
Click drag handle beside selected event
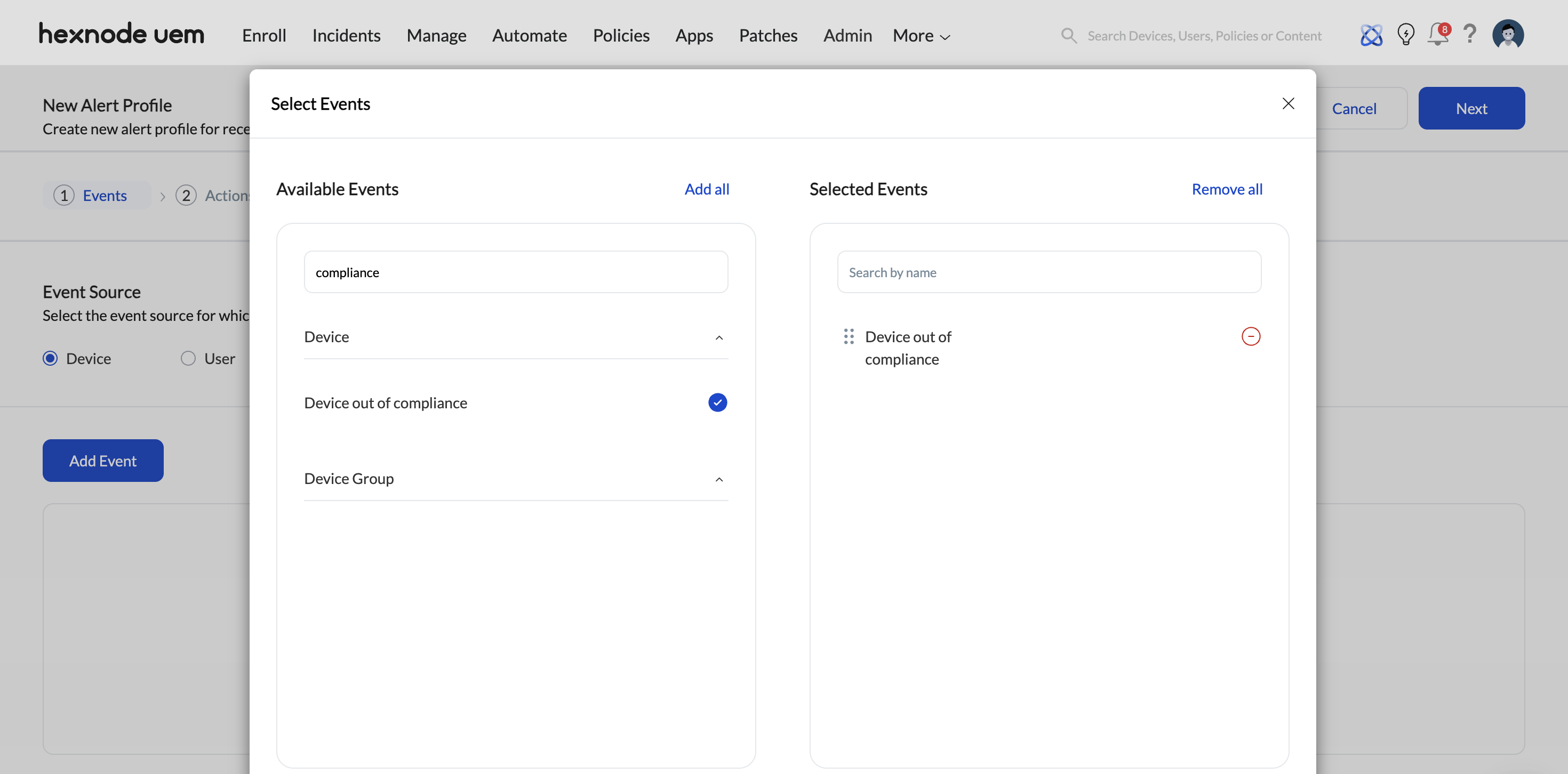[x=849, y=336]
